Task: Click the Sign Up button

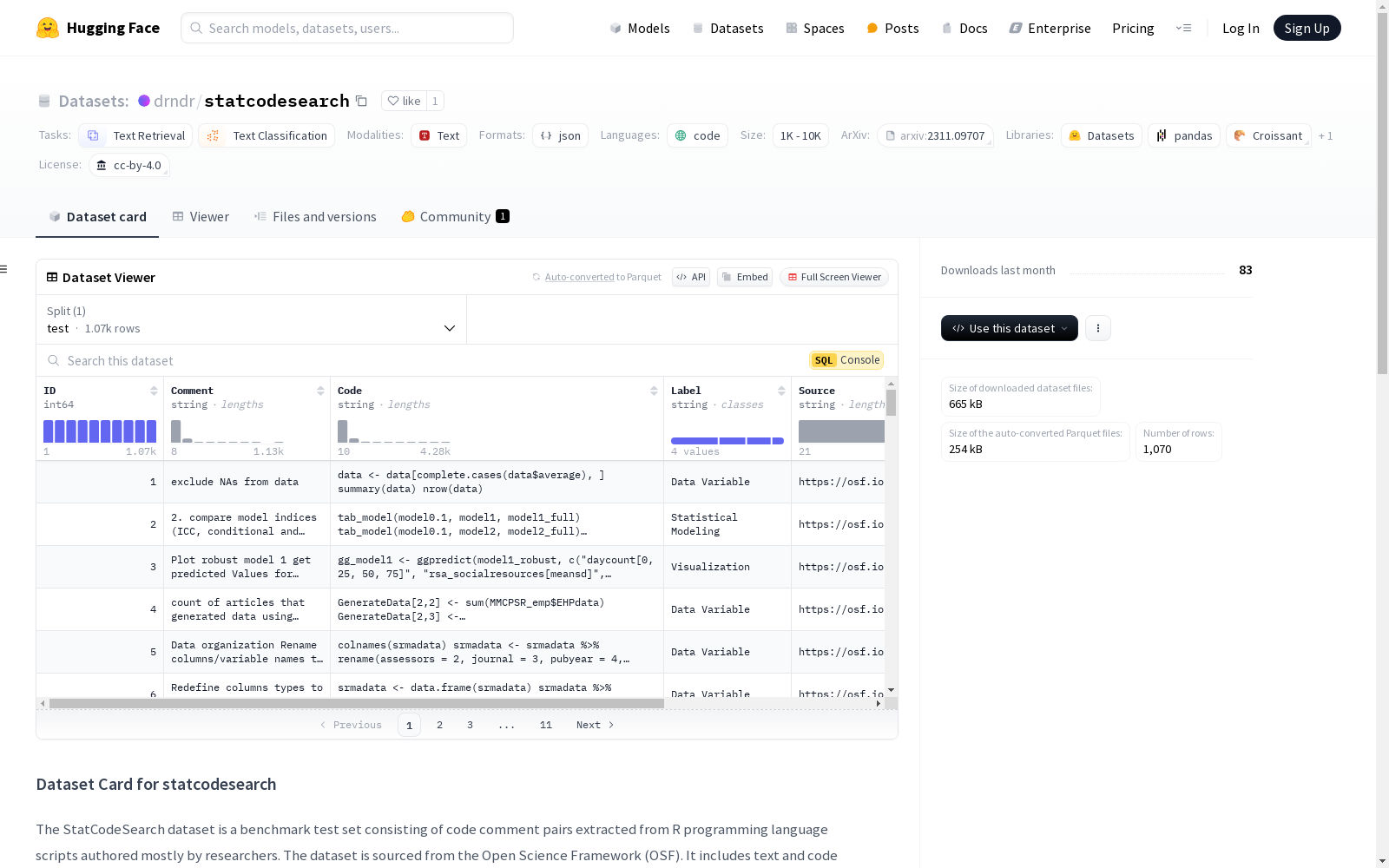Action: pyautogui.click(x=1307, y=28)
